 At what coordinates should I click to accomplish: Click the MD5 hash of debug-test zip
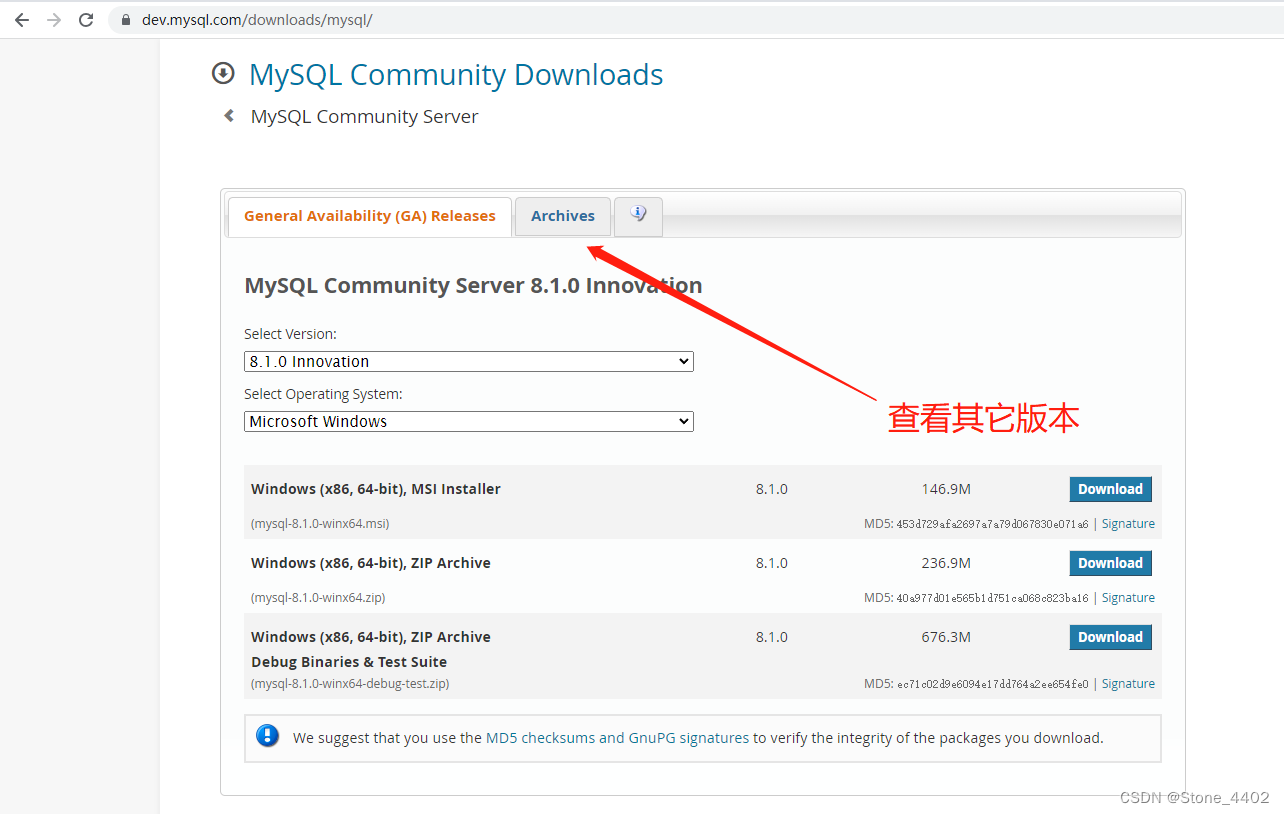coord(993,684)
